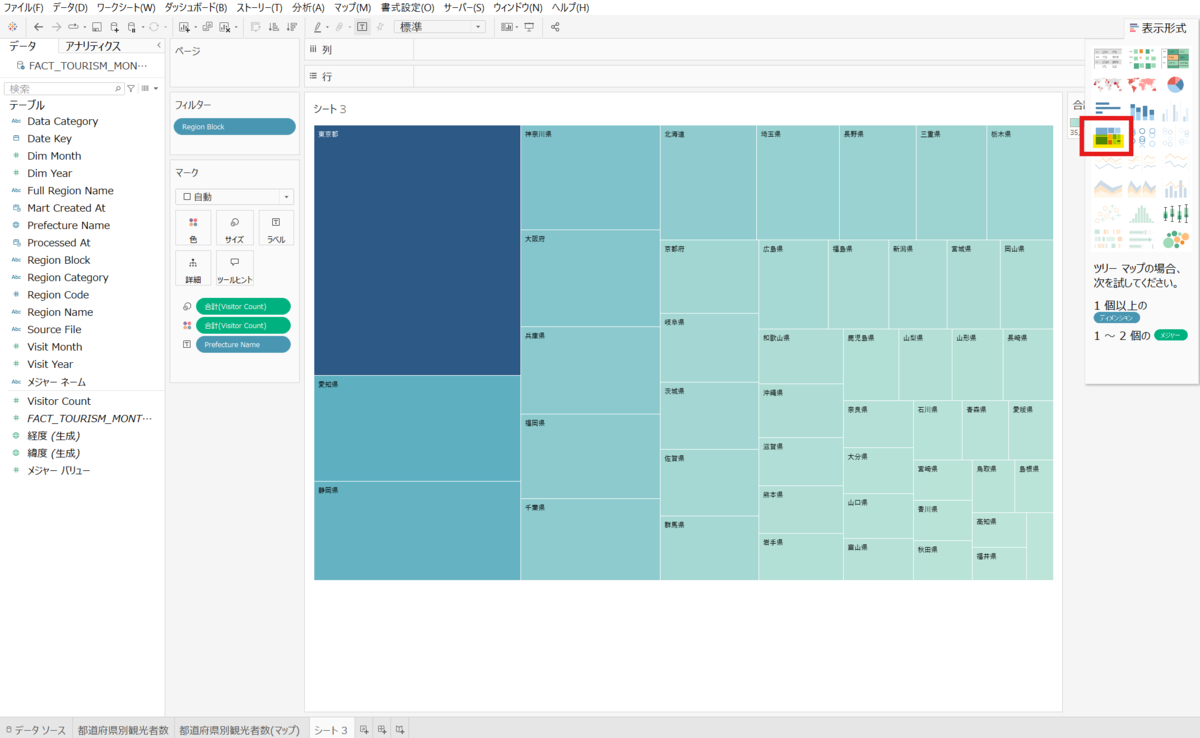Select the stacked bars chart in Show Me
Screen dimensions: 1200x738
click(1142, 111)
